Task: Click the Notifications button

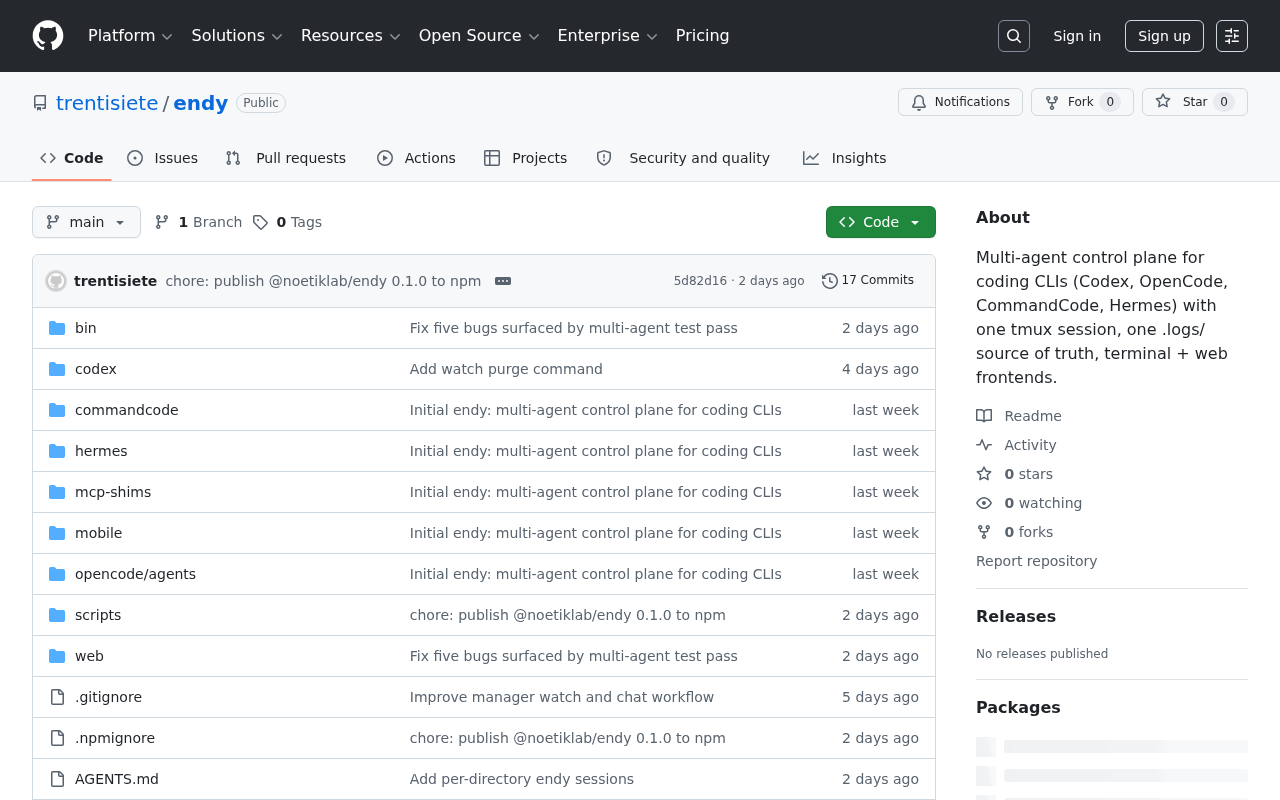Action: (x=960, y=102)
